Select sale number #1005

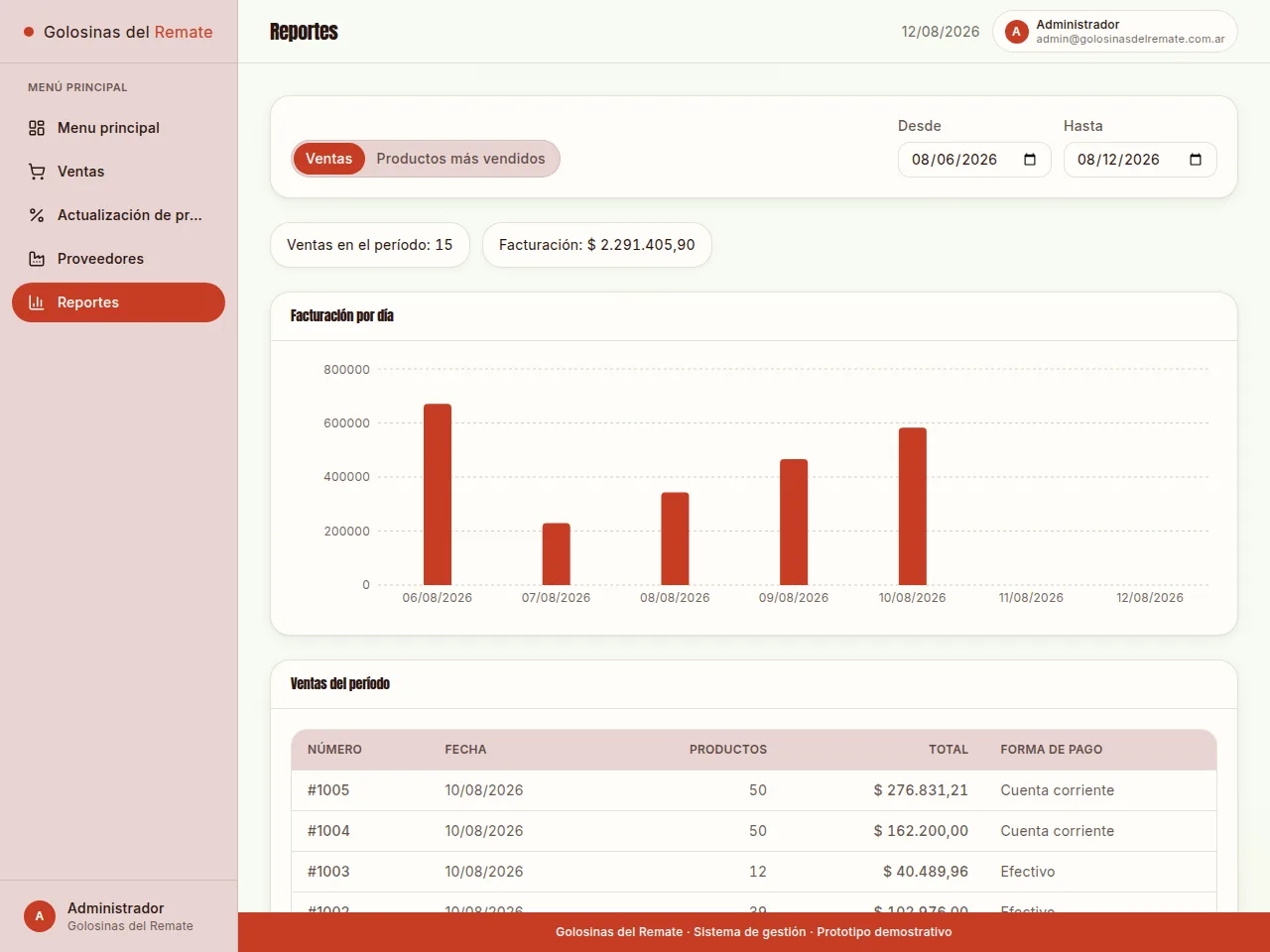(x=328, y=790)
